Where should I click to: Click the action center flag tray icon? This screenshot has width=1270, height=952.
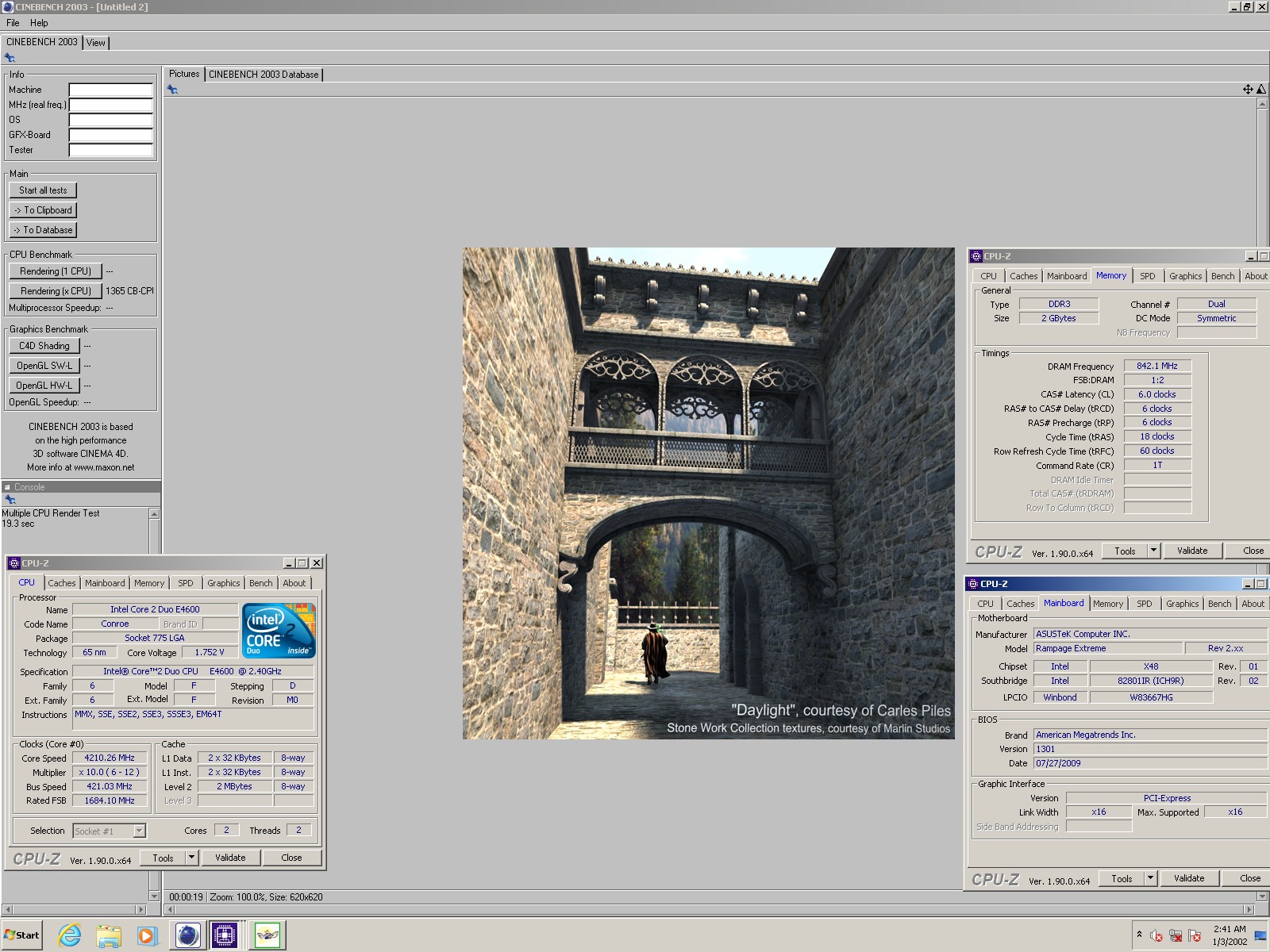tap(1195, 935)
